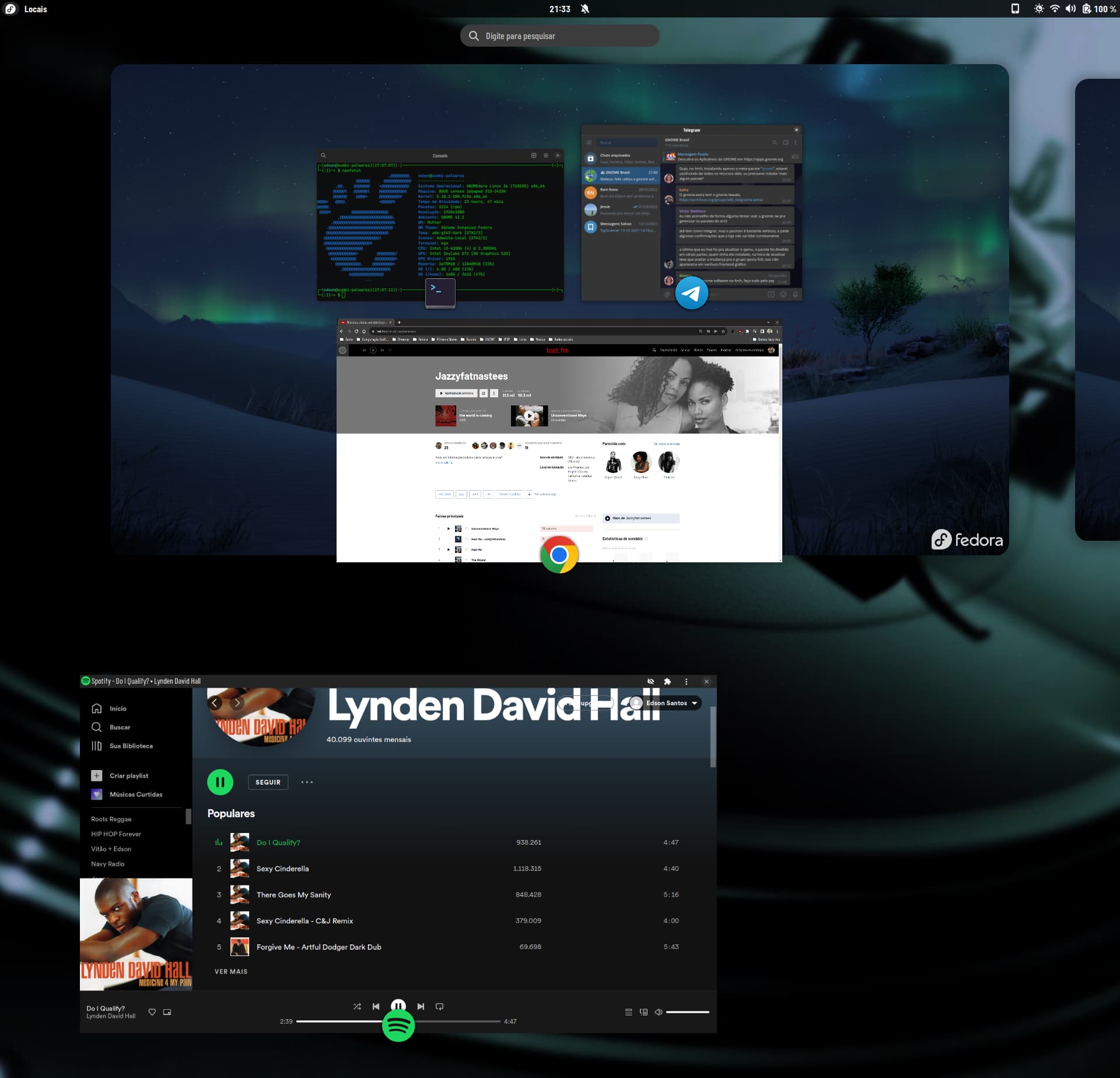This screenshot has height=1078, width=1120.
Task: Expand list with VER MAIS
Action: [x=231, y=971]
